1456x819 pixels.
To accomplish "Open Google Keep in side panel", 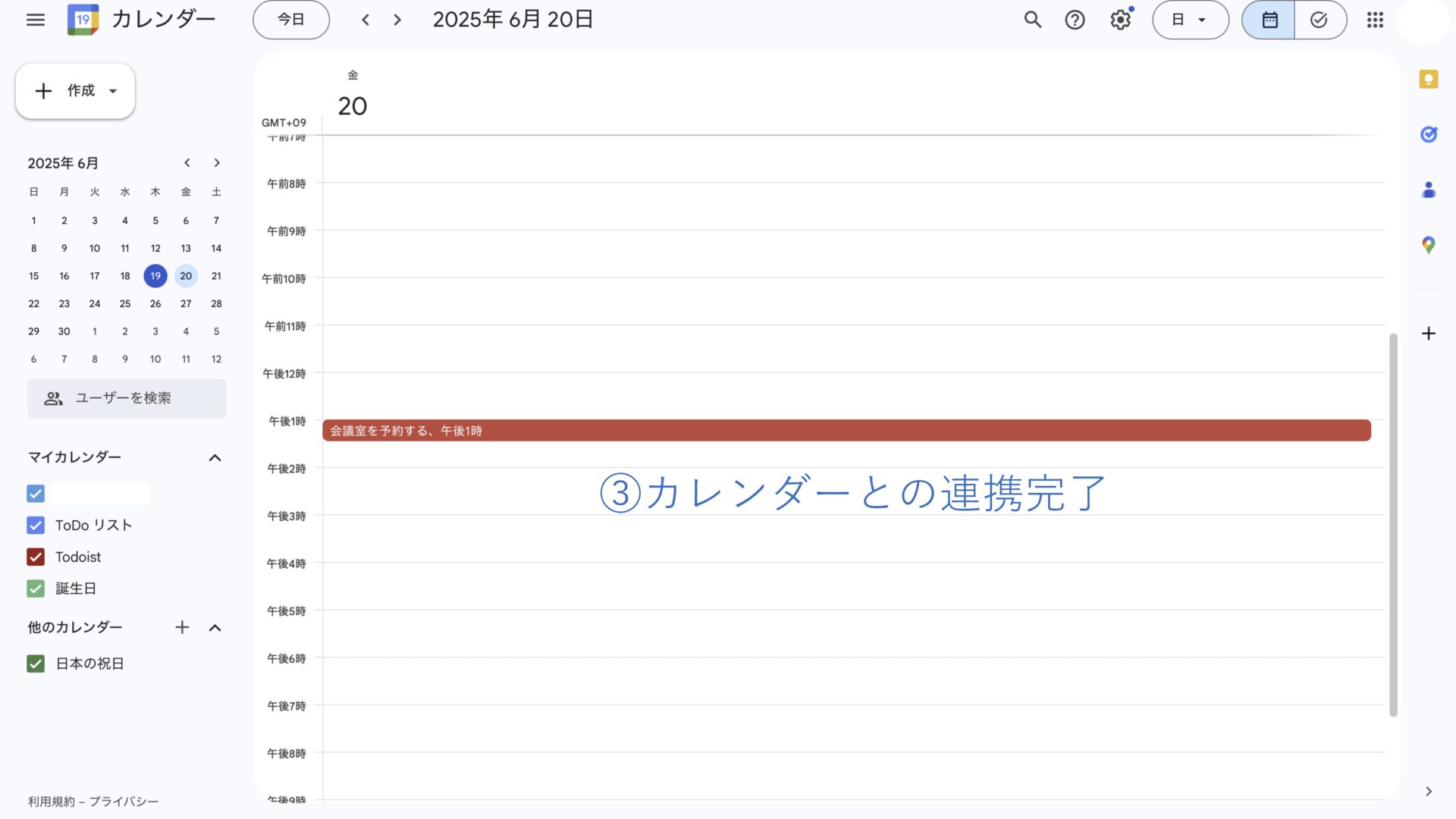I will click(x=1429, y=80).
